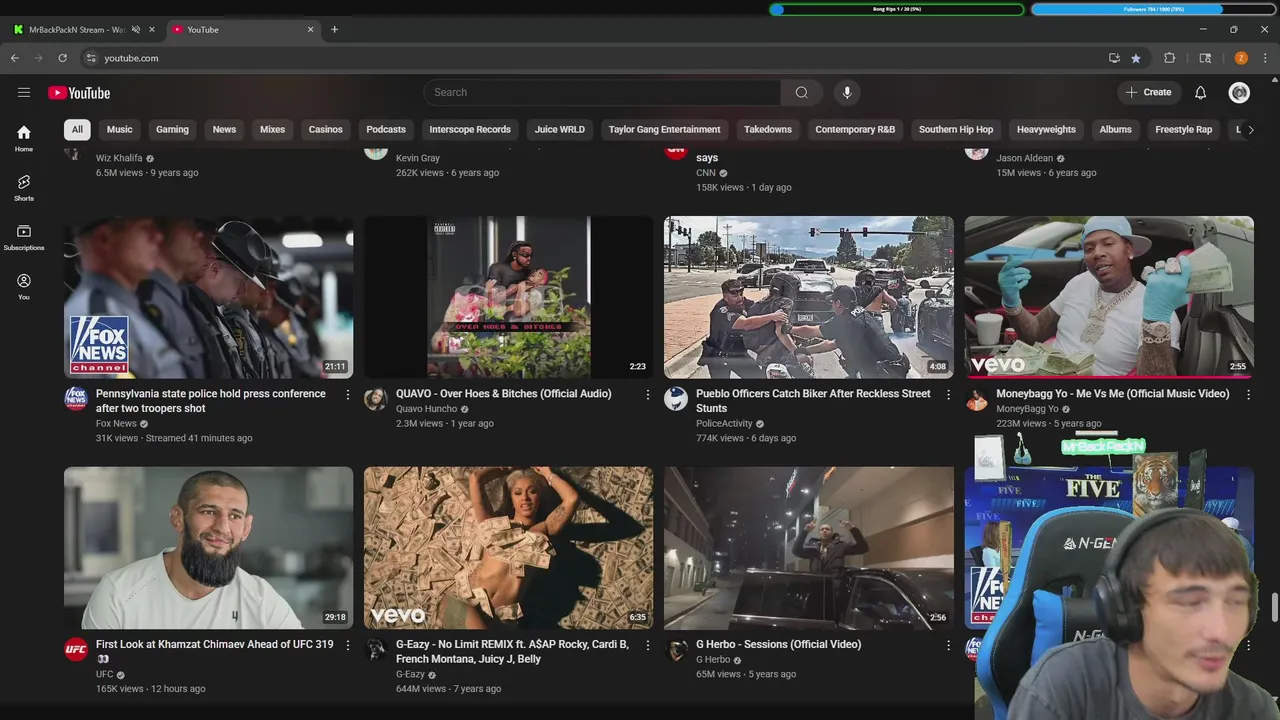Click the PoliceActivity channel avatar
Image resolution: width=1280 pixels, height=720 pixels.
pos(676,399)
